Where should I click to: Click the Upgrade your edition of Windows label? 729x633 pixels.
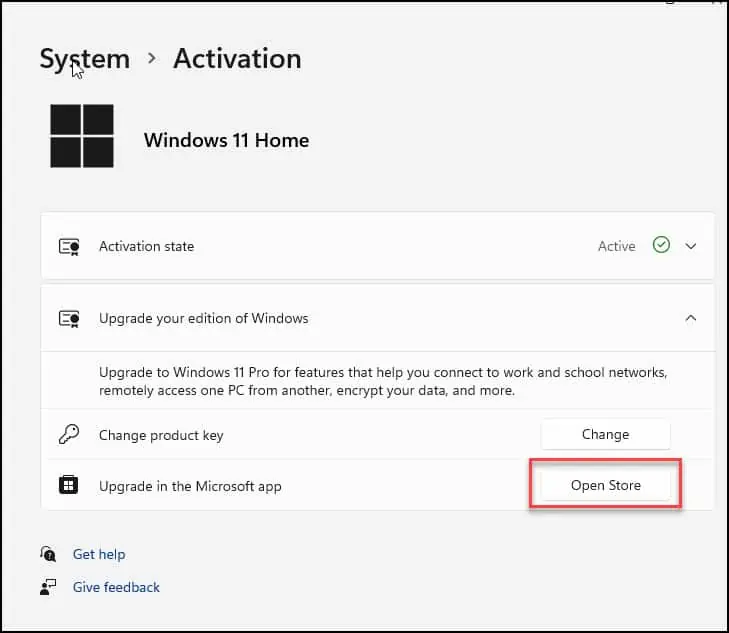[x=204, y=319]
